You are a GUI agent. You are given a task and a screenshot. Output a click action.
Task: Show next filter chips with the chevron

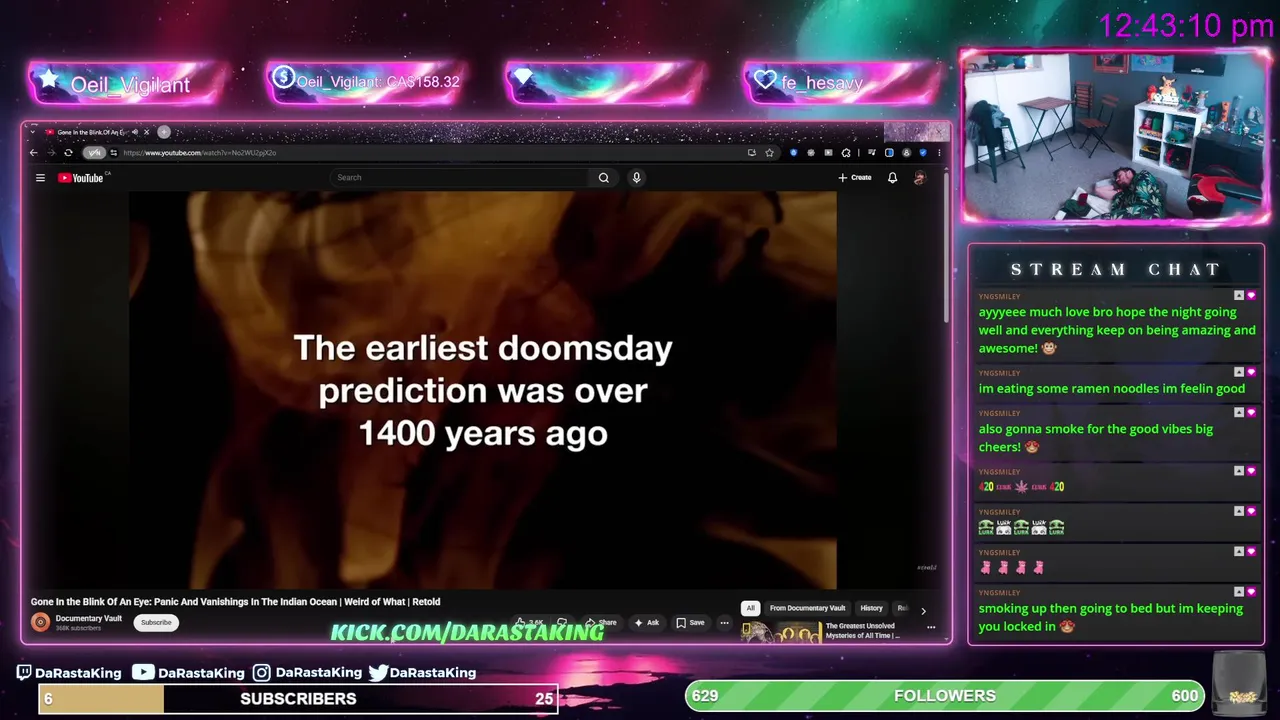[x=923, y=610]
